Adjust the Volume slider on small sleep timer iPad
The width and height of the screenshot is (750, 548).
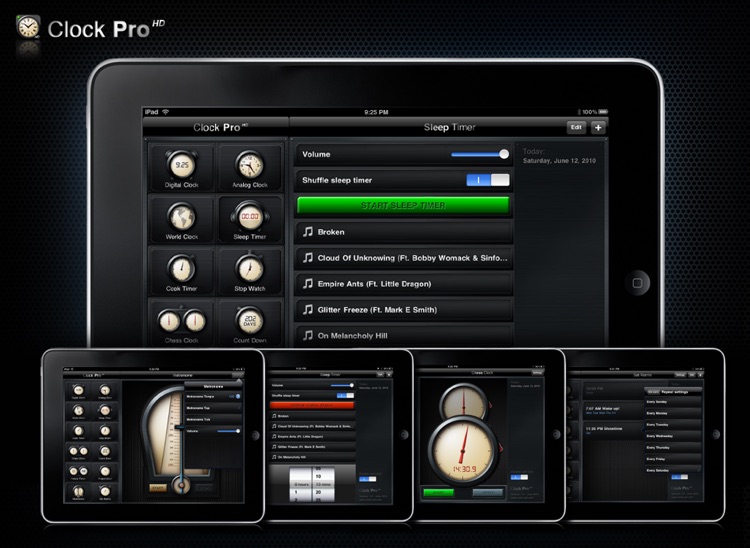(342, 385)
